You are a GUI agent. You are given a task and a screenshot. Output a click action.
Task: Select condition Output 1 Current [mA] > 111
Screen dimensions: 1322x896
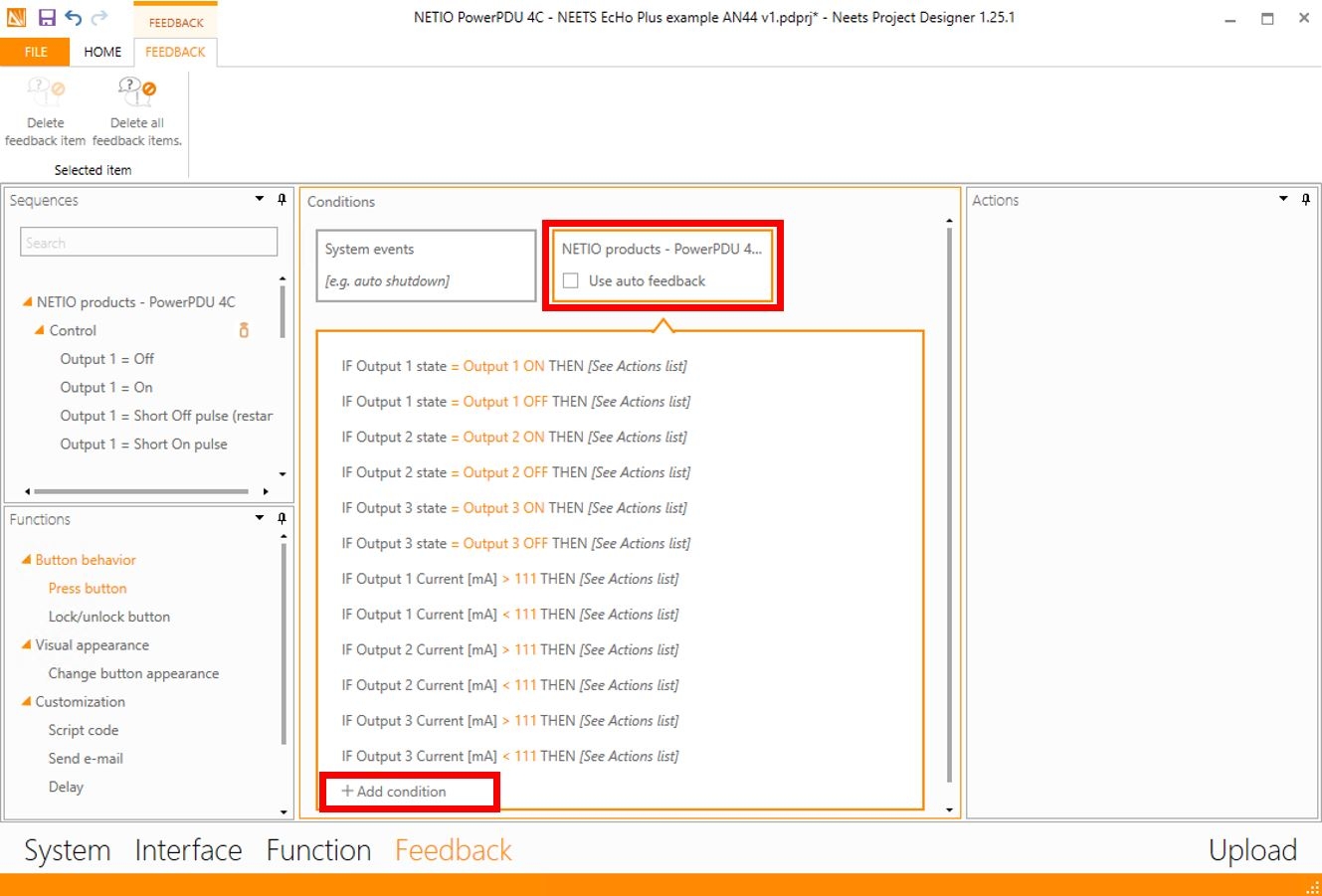pos(510,580)
